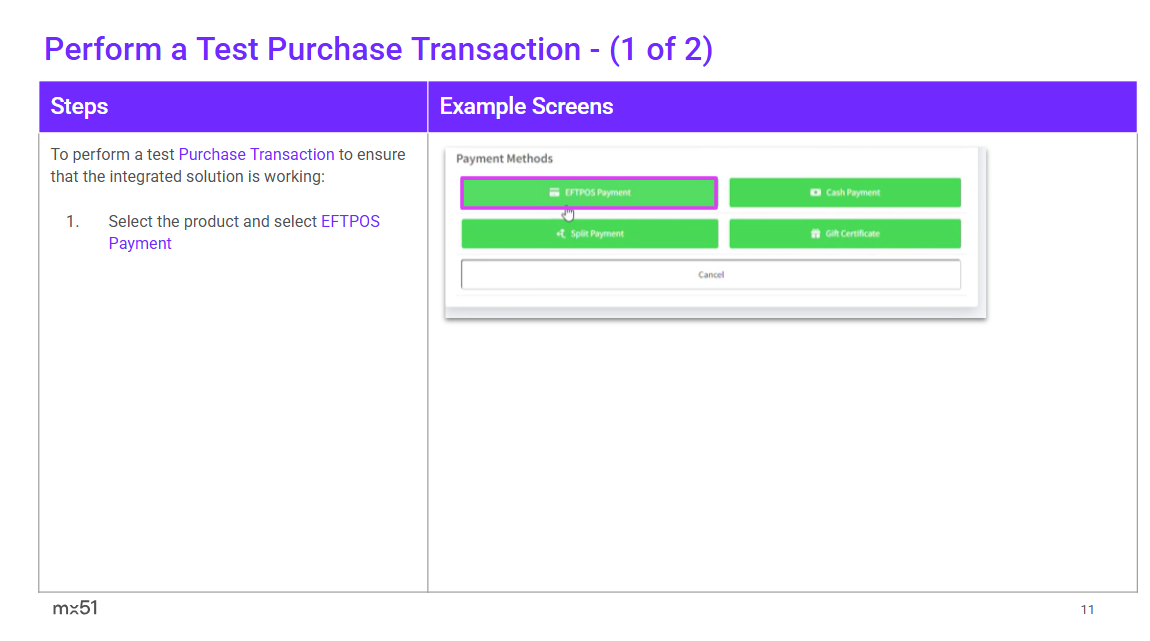Pick the Gift Certificate button label
1150x641 pixels.
(x=853, y=234)
